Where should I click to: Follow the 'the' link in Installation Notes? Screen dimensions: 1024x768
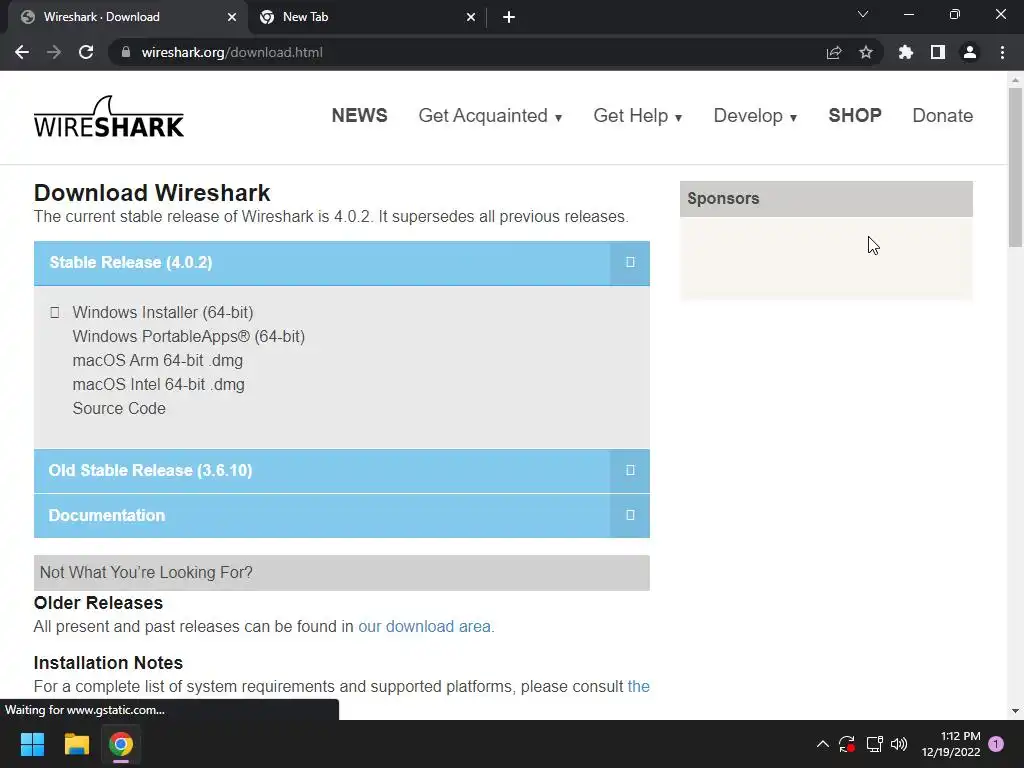tap(638, 686)
